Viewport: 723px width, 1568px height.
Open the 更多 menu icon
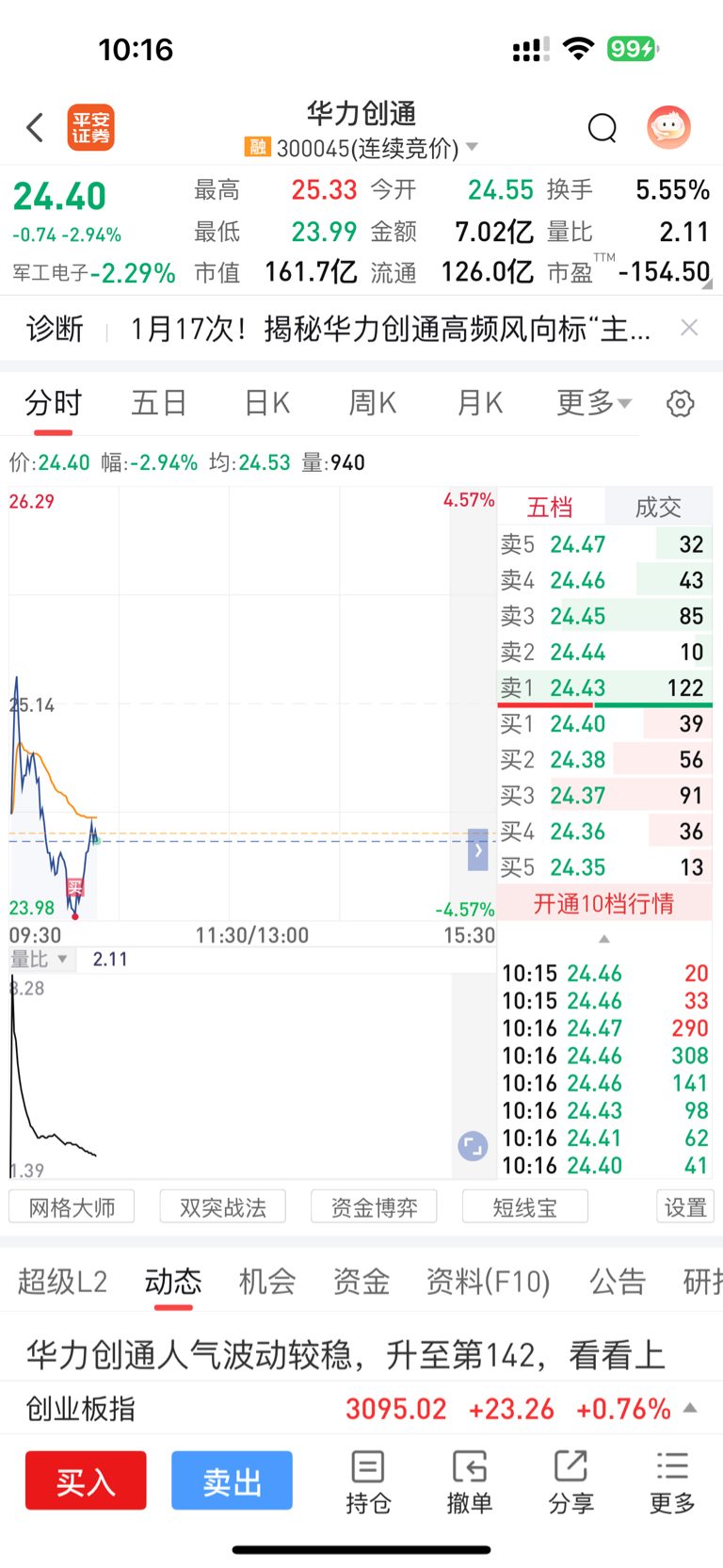[x=672, y=1482]
